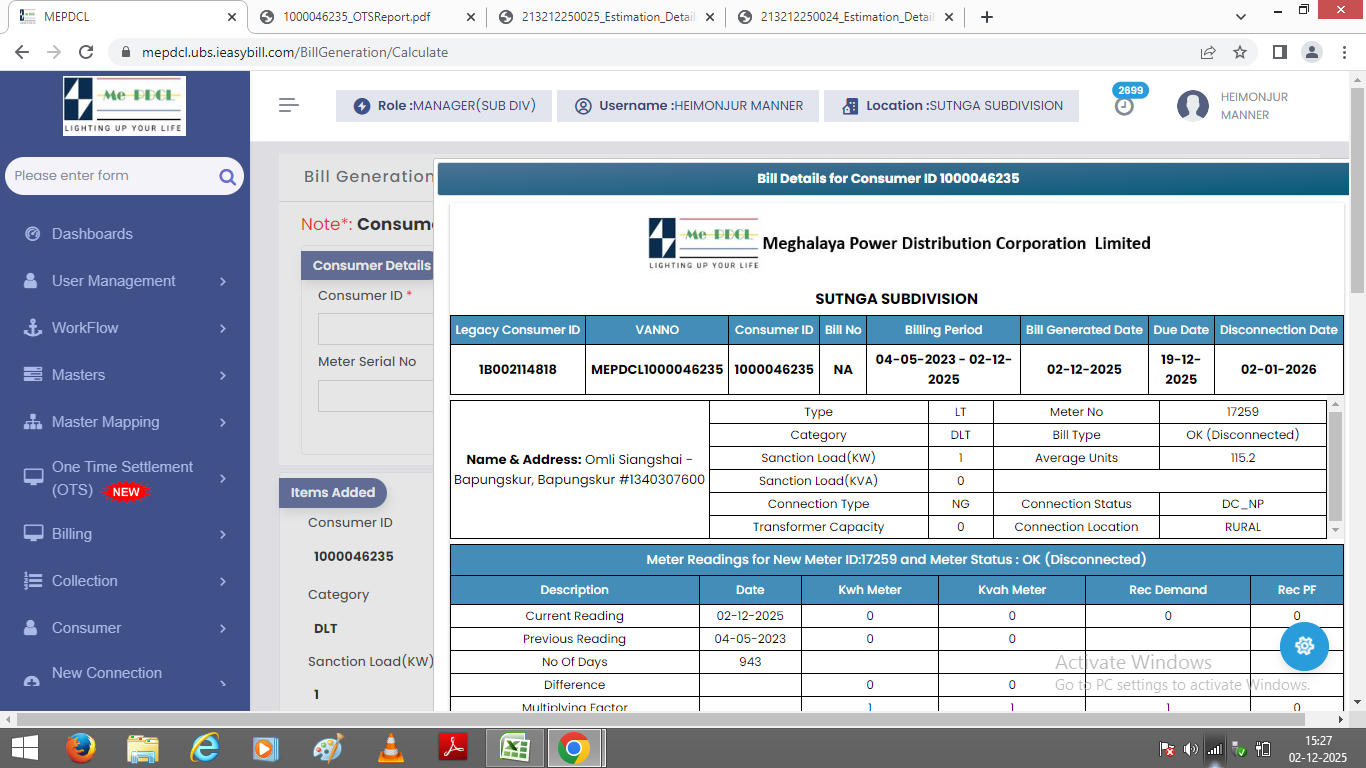Expand the User Management menu
This screenshot has width=1366, height=768.
tap(223, 282)
